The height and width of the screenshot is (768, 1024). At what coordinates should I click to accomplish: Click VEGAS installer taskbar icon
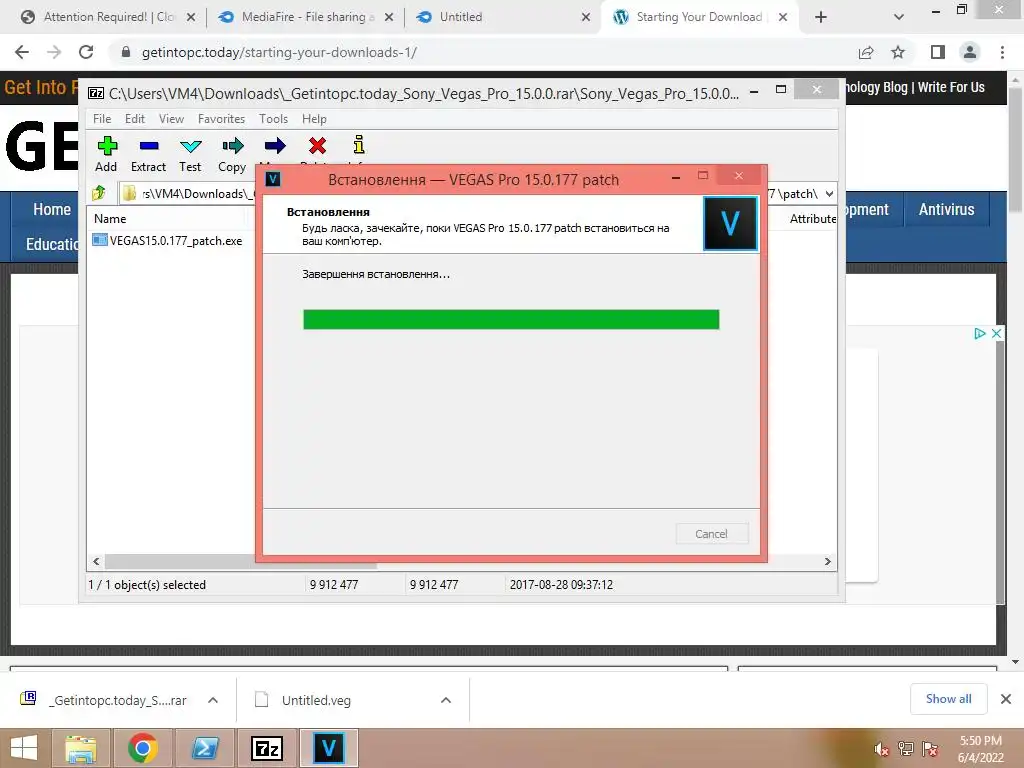pos(328,748)
